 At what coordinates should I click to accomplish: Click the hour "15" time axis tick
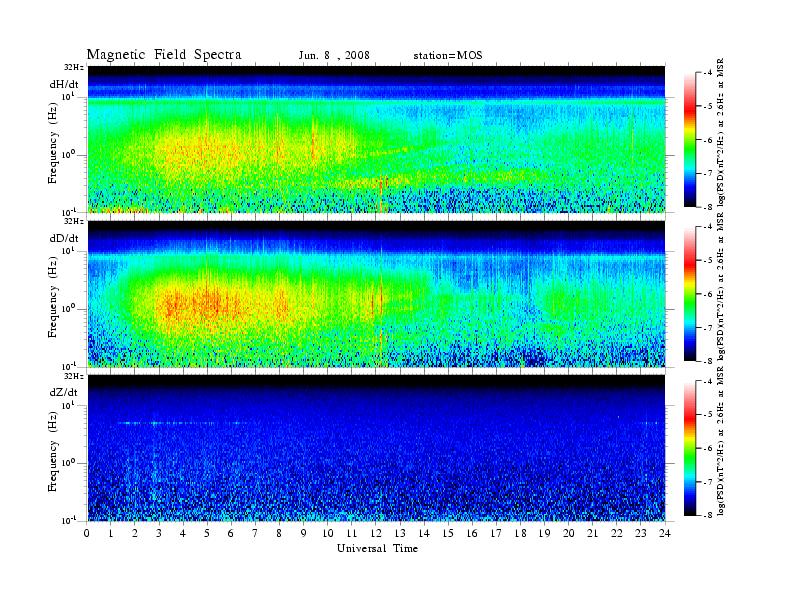pos(448,533)
